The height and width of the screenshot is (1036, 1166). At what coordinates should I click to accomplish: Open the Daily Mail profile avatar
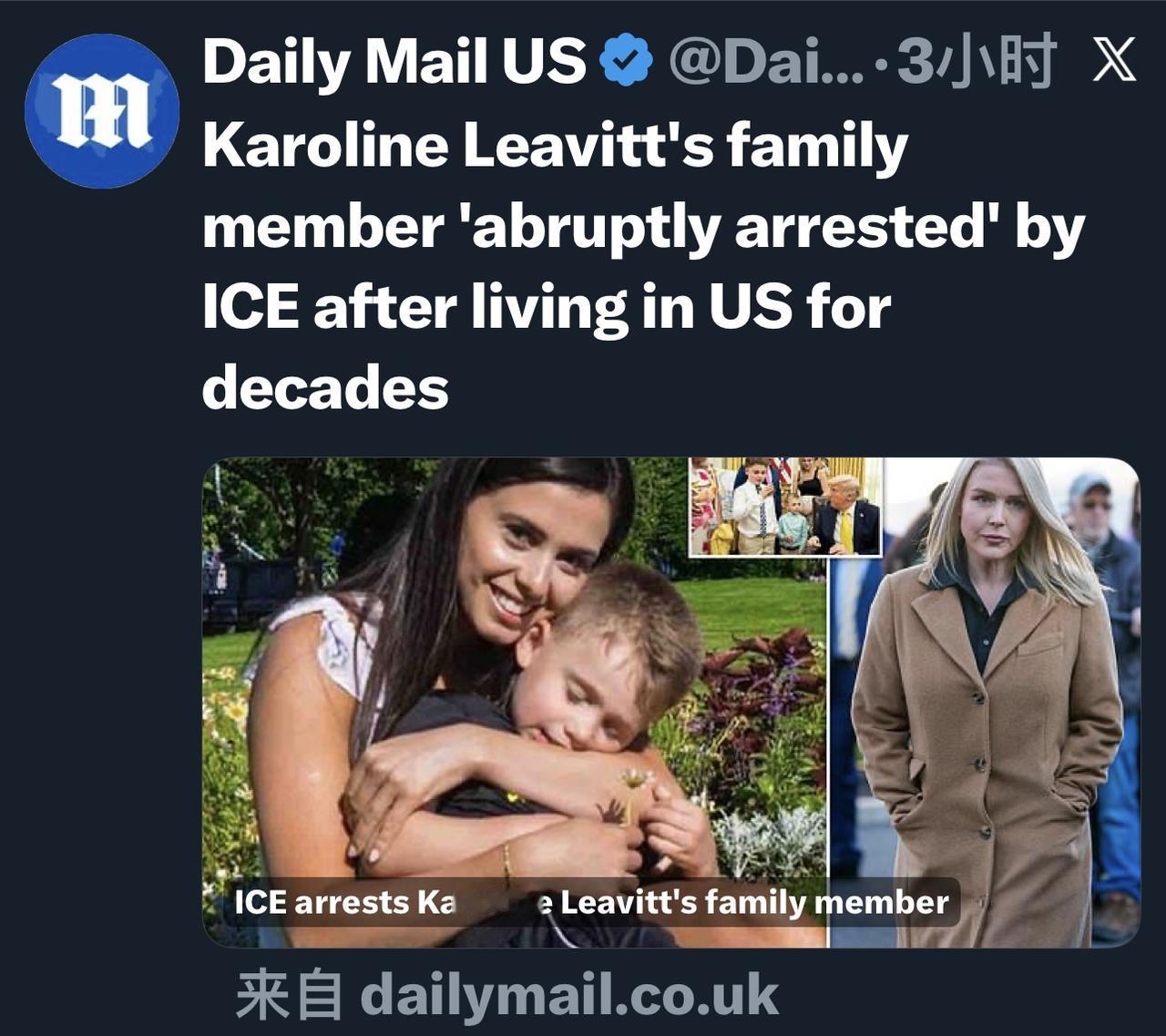coord(102,111)
